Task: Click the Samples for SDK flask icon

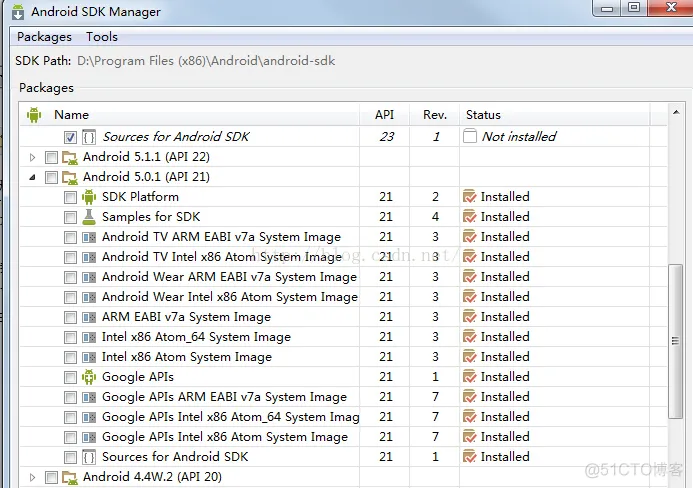Action: (x=89, y=217)
